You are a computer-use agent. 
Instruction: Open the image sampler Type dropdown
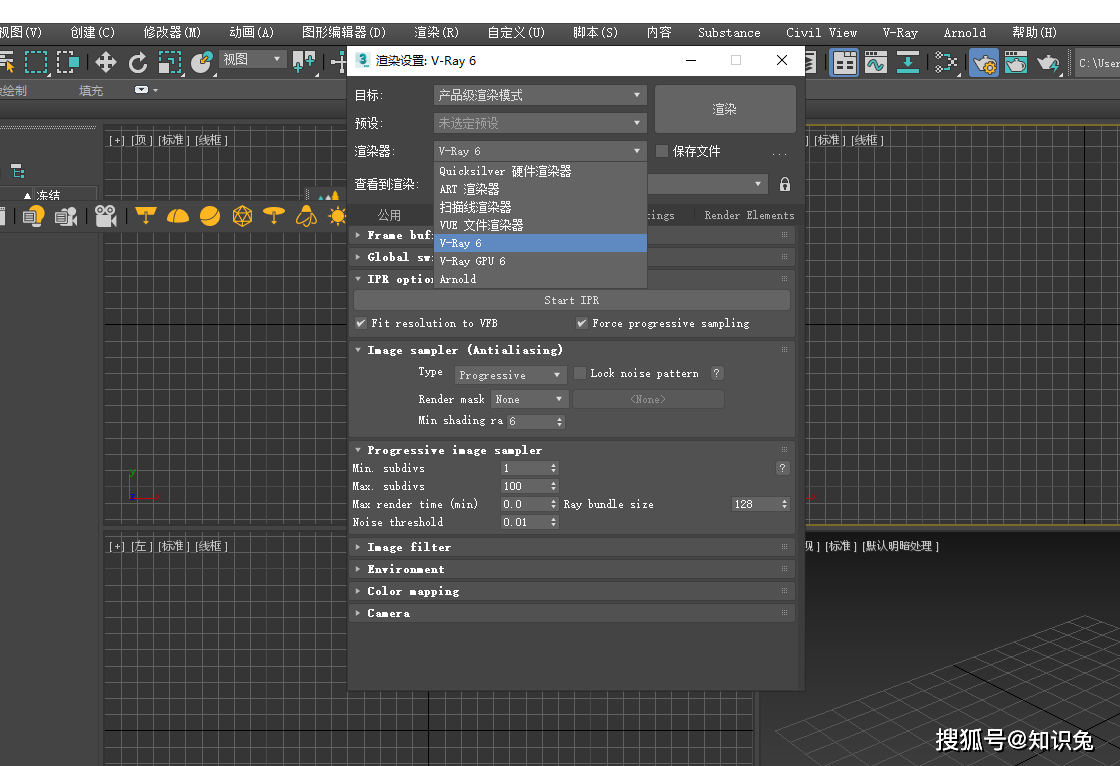coord(511,375)
